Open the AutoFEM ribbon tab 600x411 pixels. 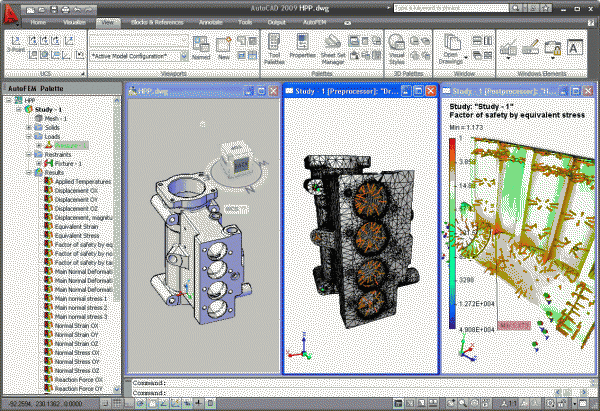(x=315, y=22)
